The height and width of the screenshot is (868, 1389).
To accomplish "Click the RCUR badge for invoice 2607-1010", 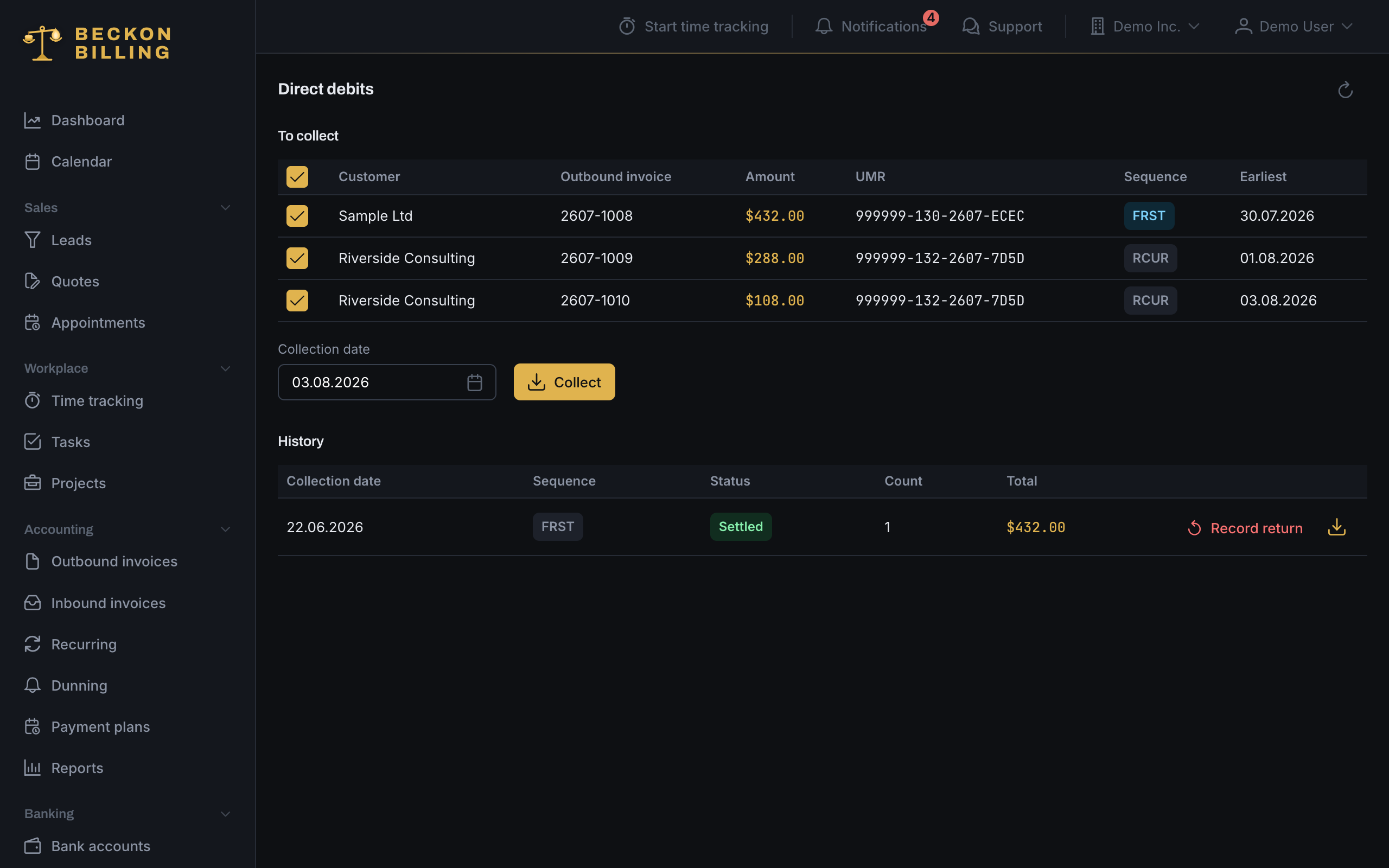I will (1150, 300).
